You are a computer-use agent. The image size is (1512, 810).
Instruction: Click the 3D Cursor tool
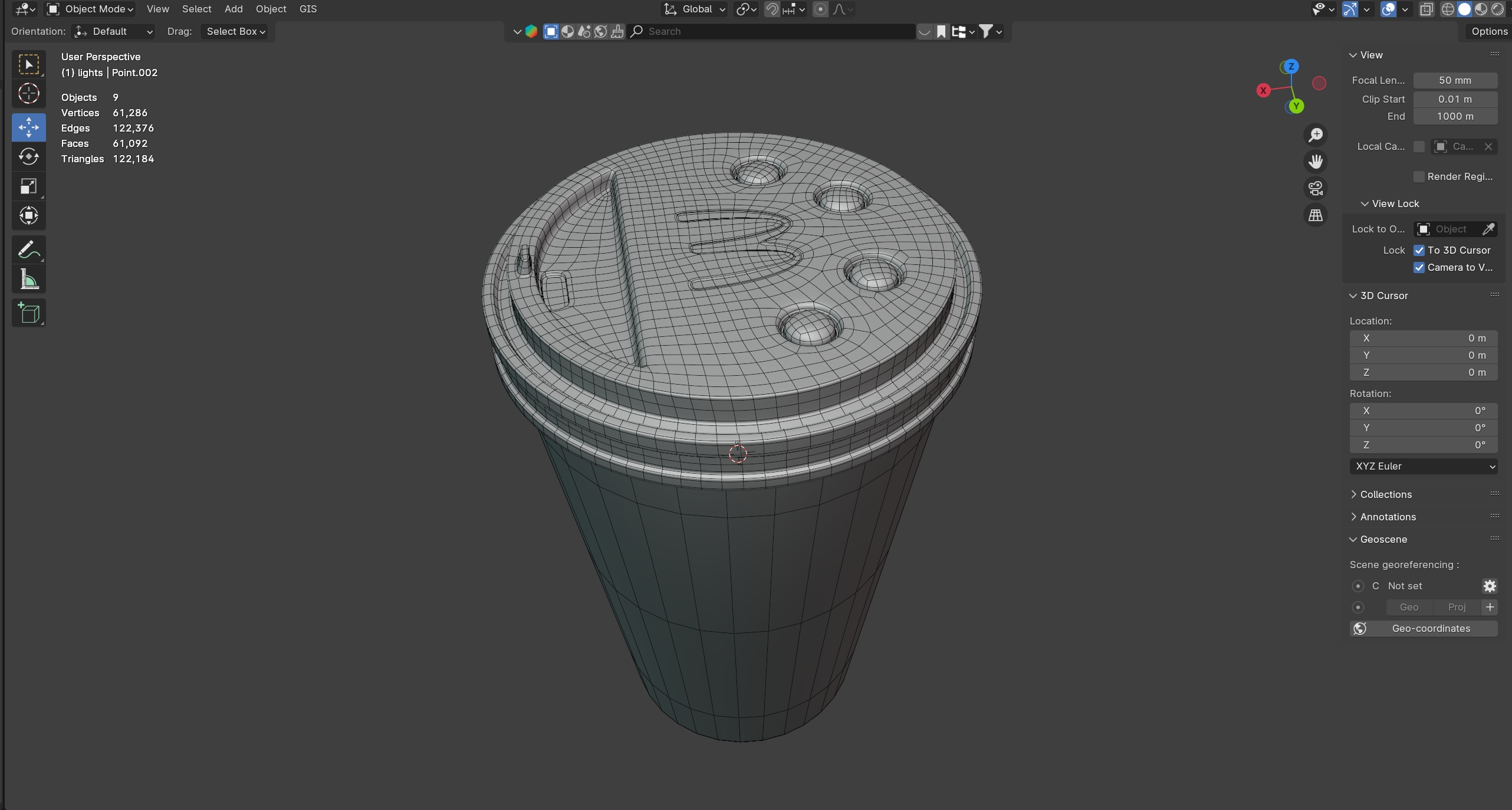[x=28, y=93]
